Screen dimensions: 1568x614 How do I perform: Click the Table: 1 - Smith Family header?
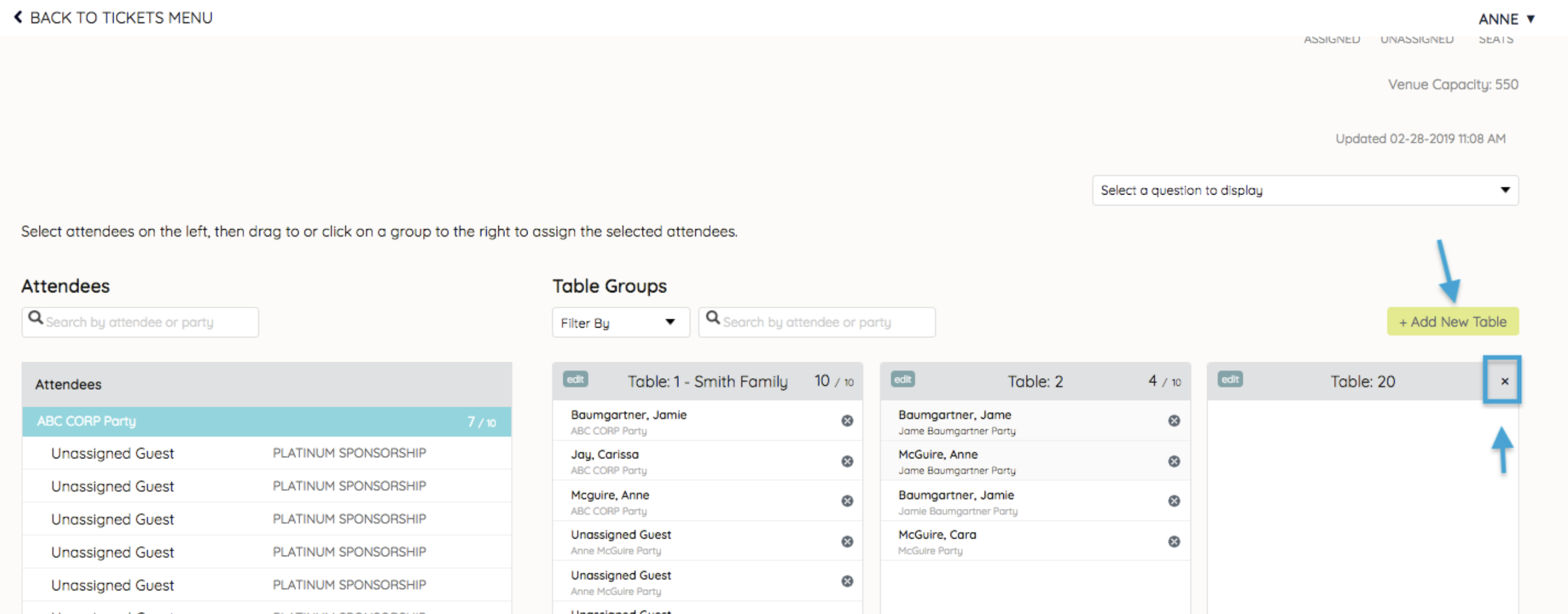707,381
